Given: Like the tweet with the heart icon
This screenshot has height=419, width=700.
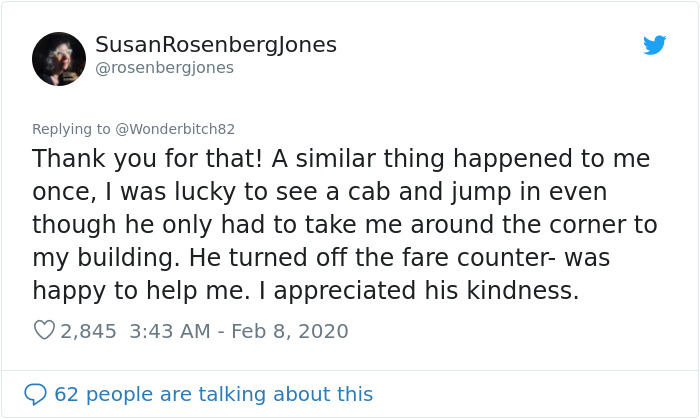Looking at the screenshot, I should coord(44,330).
